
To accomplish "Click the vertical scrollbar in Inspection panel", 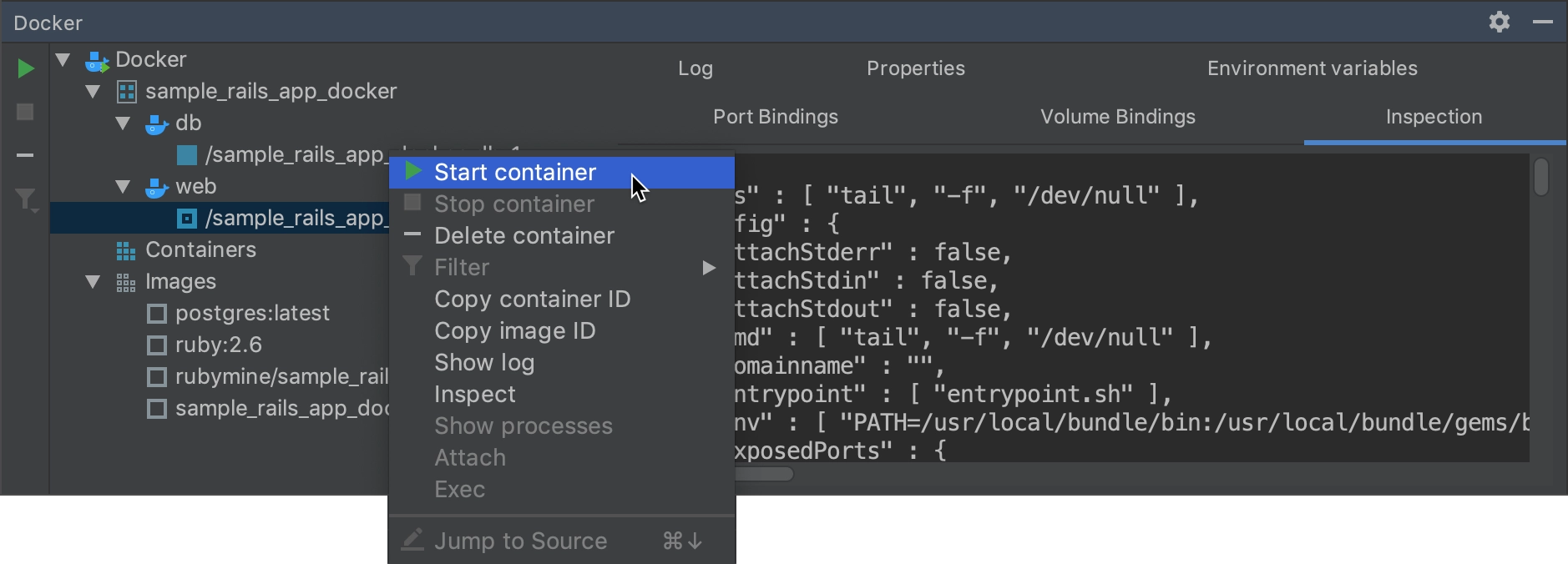I will pyautogui.click(x=1541, y=178).
